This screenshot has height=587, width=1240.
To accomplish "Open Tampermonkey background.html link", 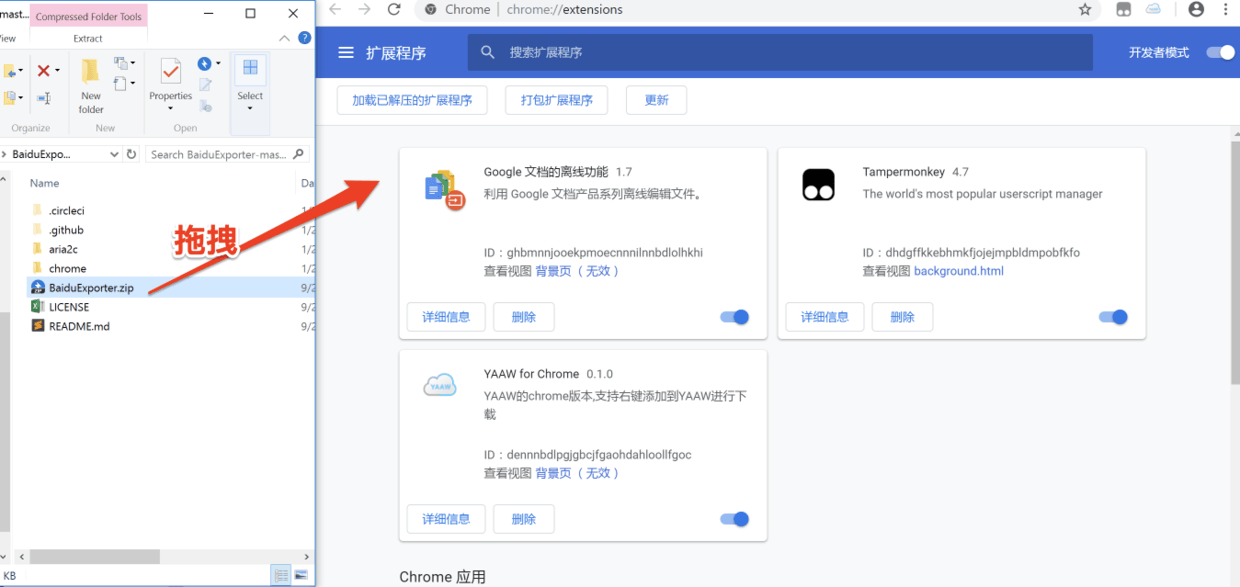I will tap(959, 271).
